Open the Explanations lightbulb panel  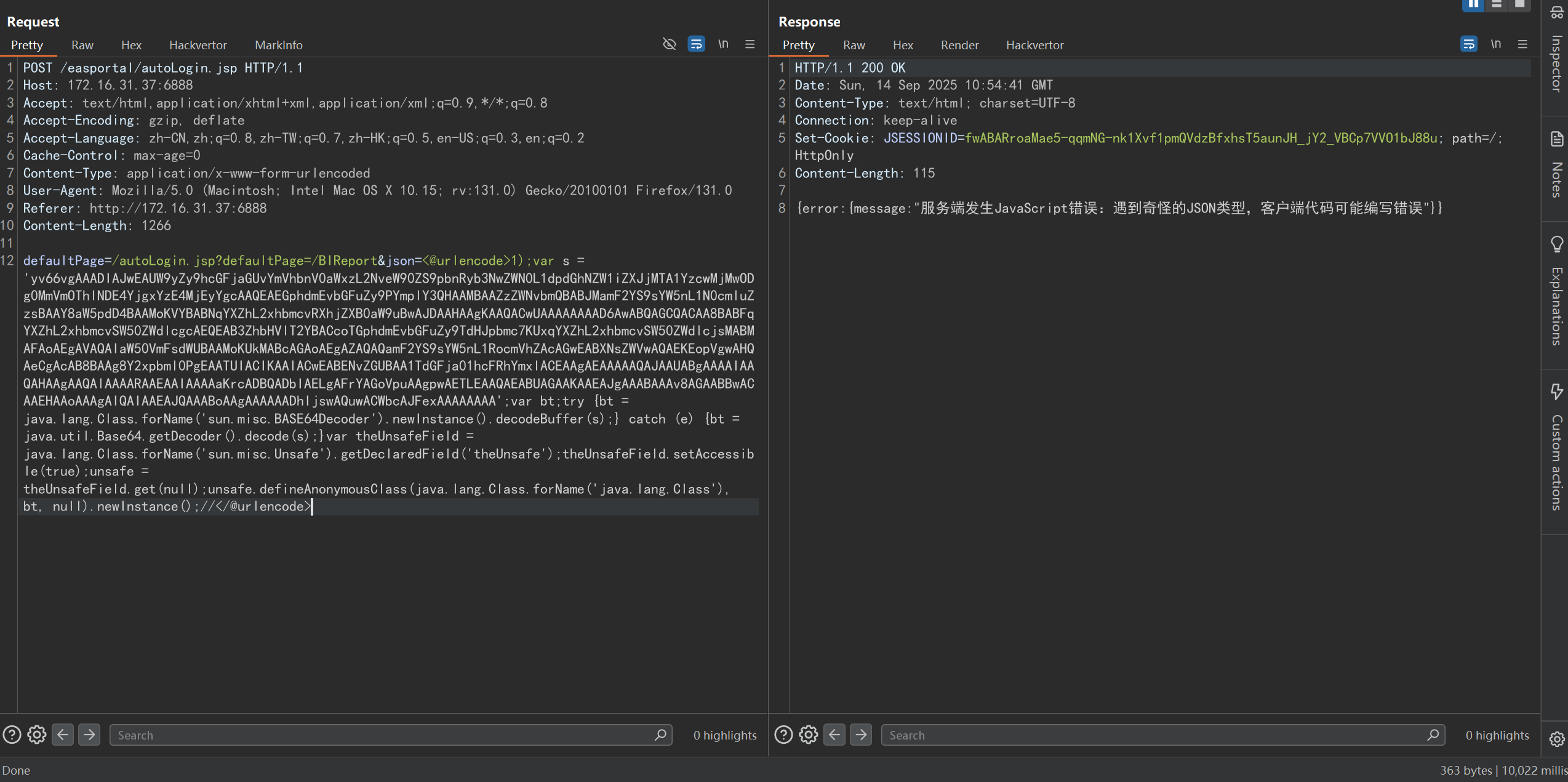(1556, 289)
